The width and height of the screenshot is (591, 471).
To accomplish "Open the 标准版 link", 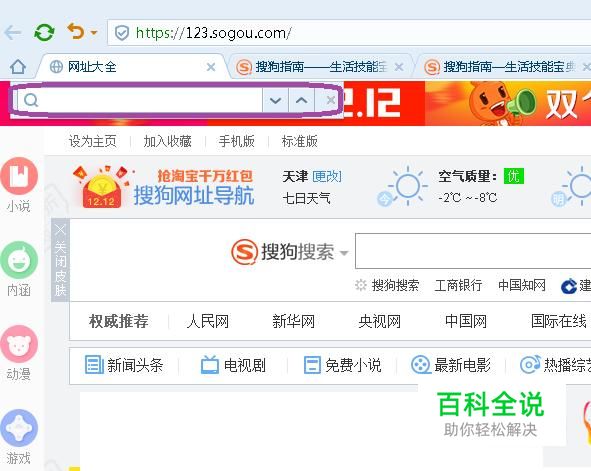I will pyautogui.click(x=300, y=142).
